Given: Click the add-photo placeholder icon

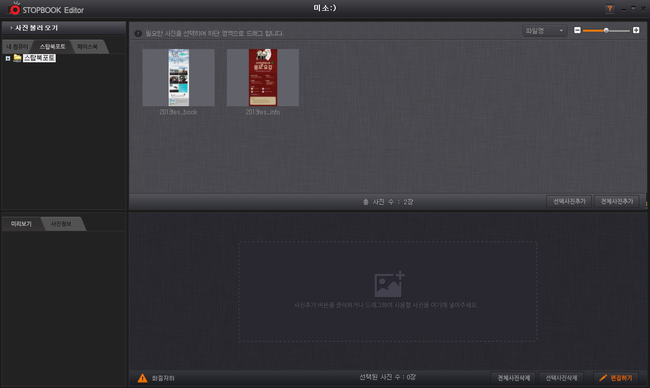Looking at the screenshot, I should [x=389, y=284].
